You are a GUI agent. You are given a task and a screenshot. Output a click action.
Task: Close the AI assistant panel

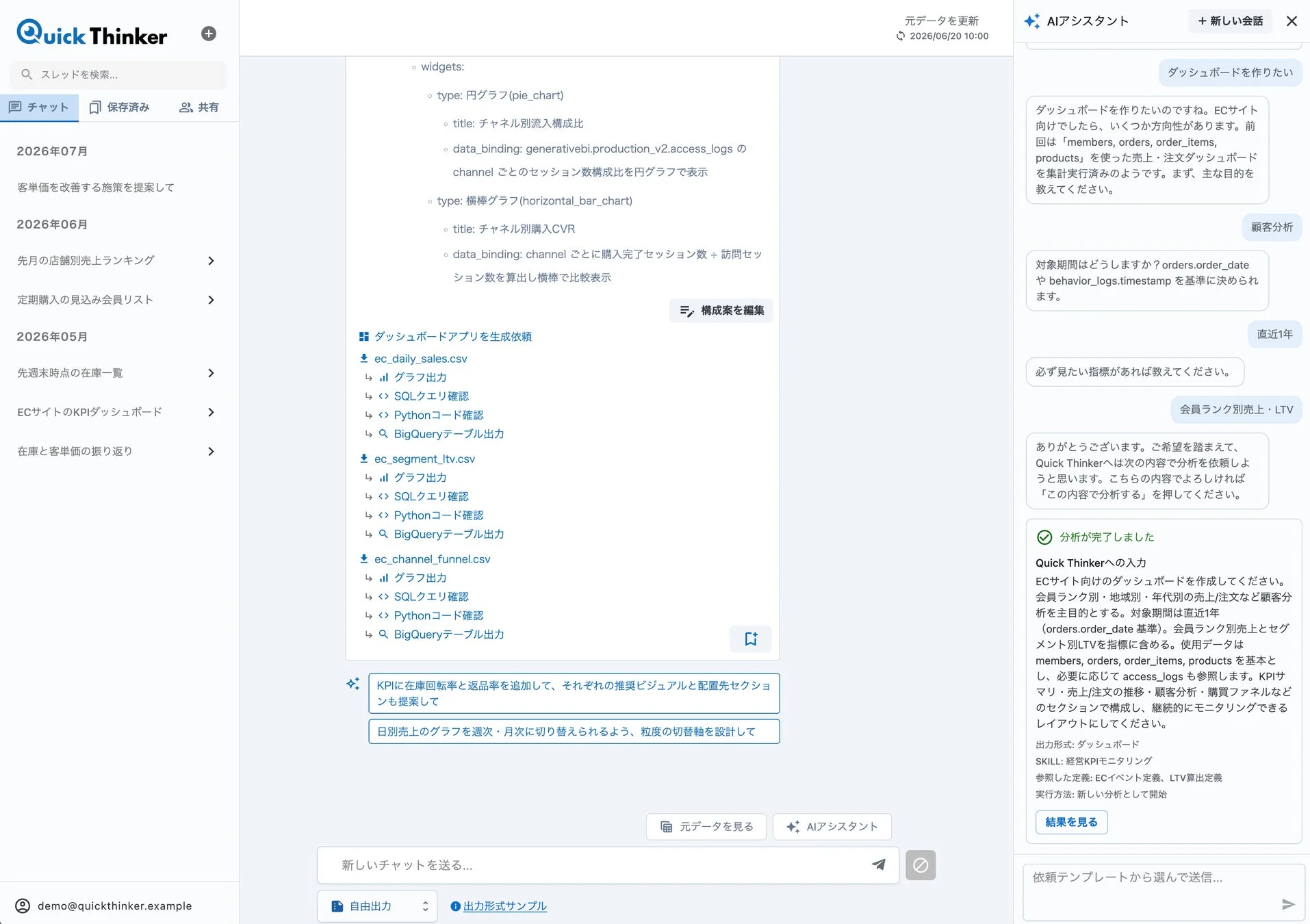tap(1292, 21)
